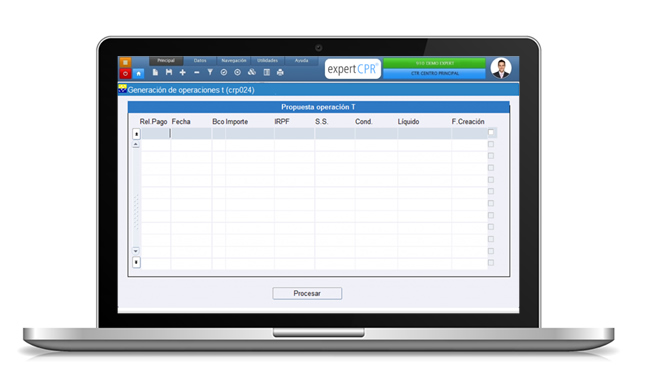The width and height of the screenshot is (650, 388).
Task: Switch to the Datos tab
Action: pos(200,61)
